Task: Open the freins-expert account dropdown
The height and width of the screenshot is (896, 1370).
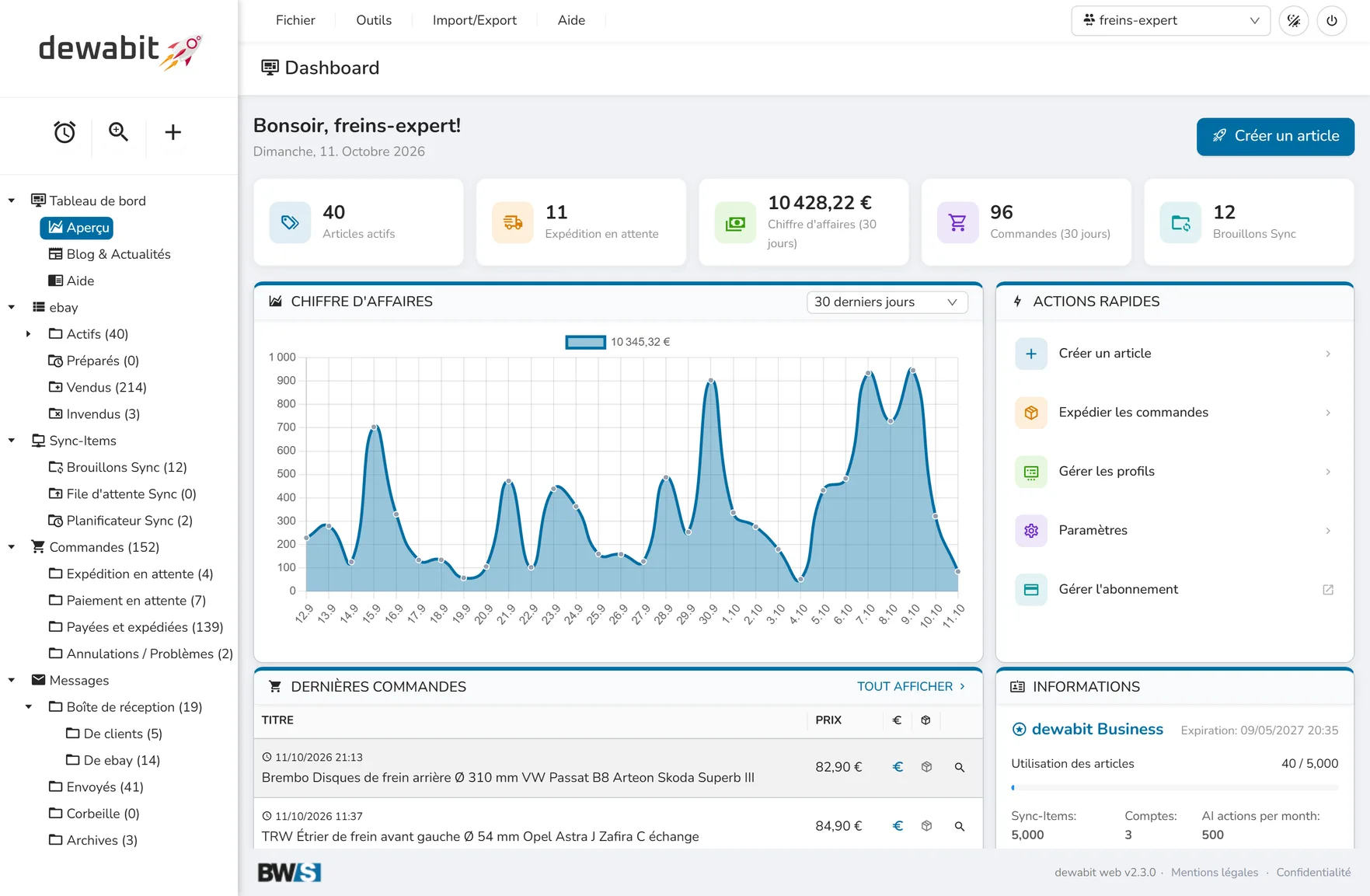Action: 1170,20
